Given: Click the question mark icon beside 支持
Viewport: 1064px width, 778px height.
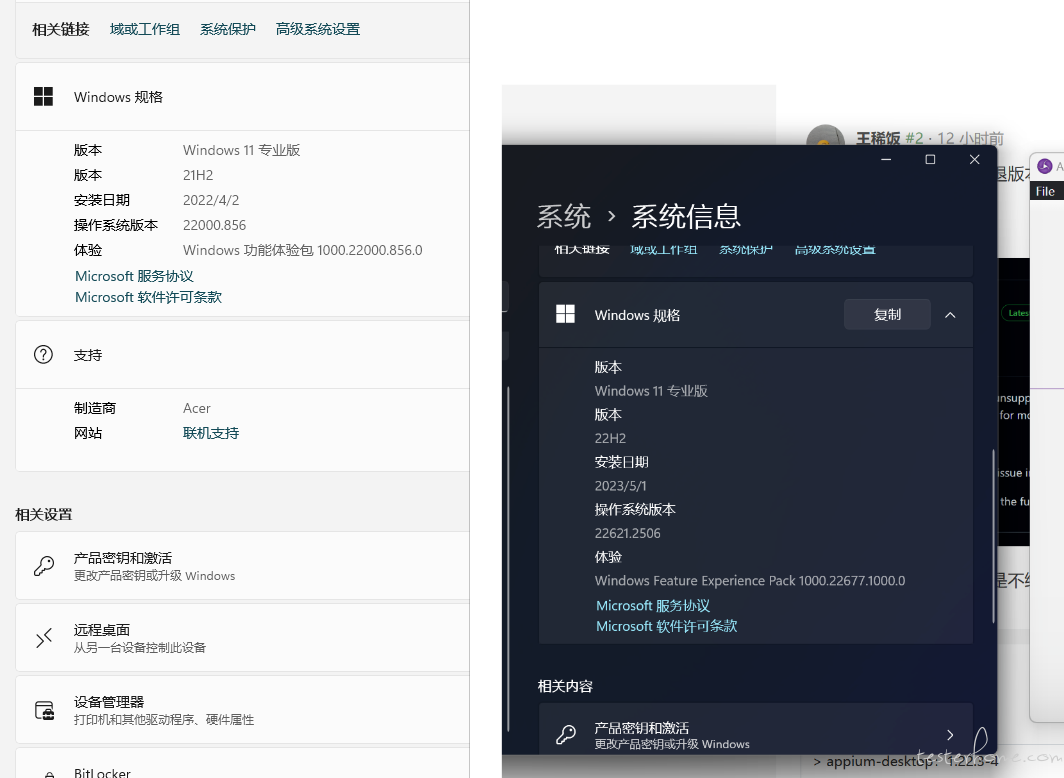Looking at the screenshot, I should (x=43, y=354).
